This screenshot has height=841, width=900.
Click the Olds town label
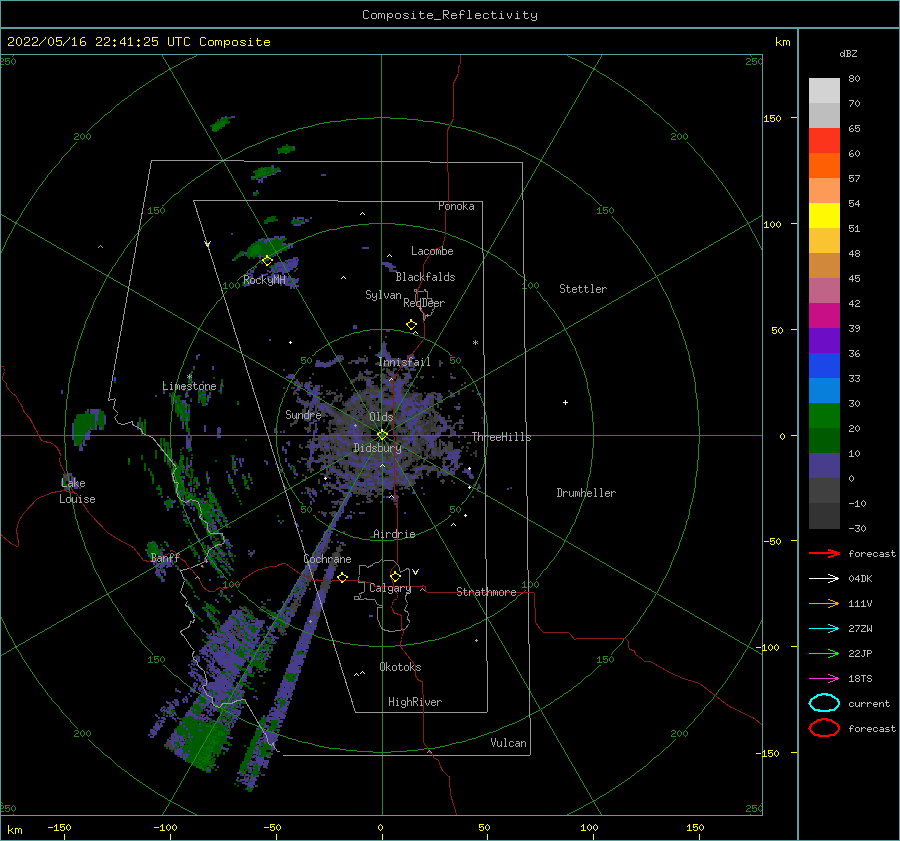pos(381,417)
